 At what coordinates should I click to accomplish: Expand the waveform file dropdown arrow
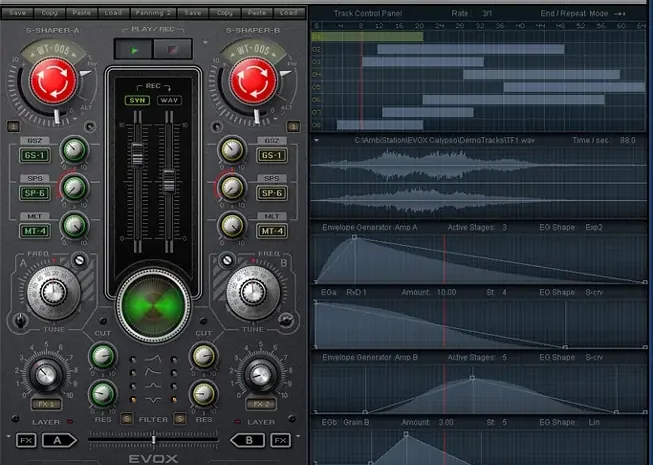317,141
